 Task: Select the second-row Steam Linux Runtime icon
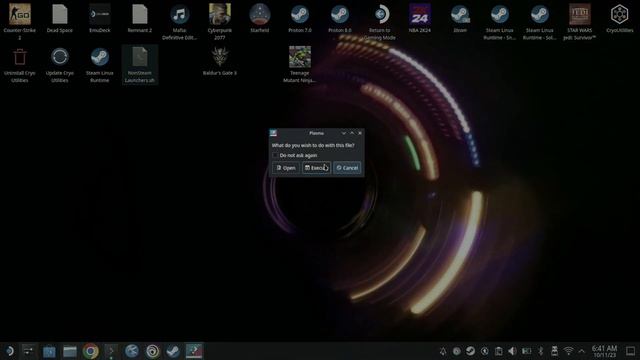coord(100,57)
